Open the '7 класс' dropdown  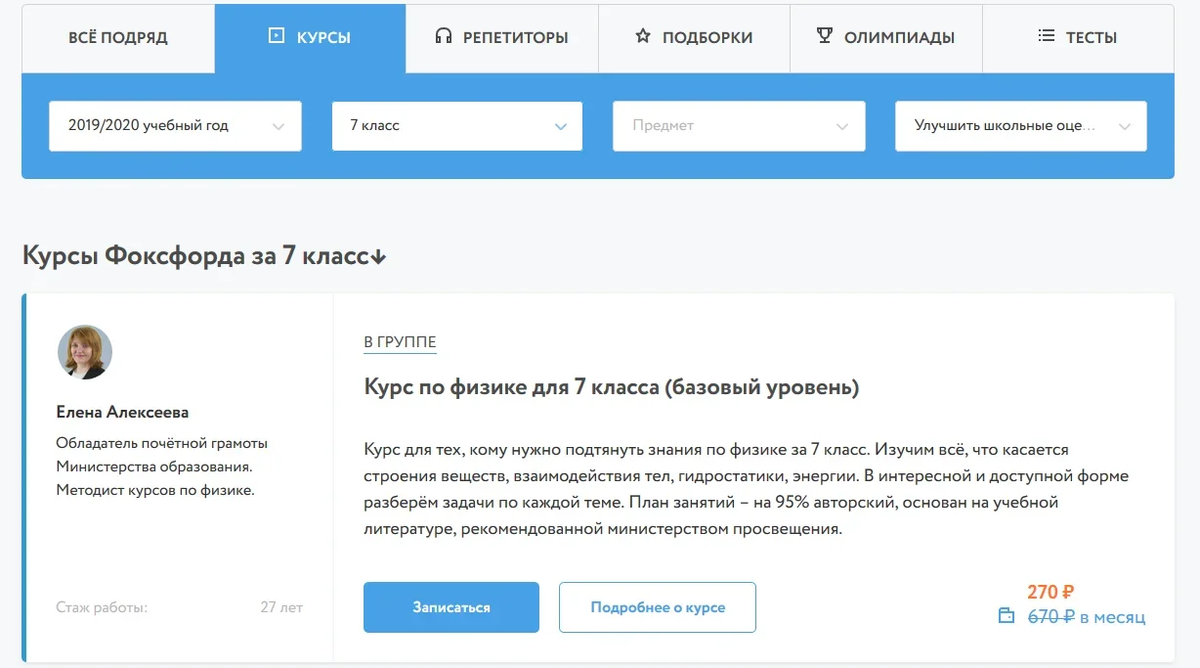(457, 126)
